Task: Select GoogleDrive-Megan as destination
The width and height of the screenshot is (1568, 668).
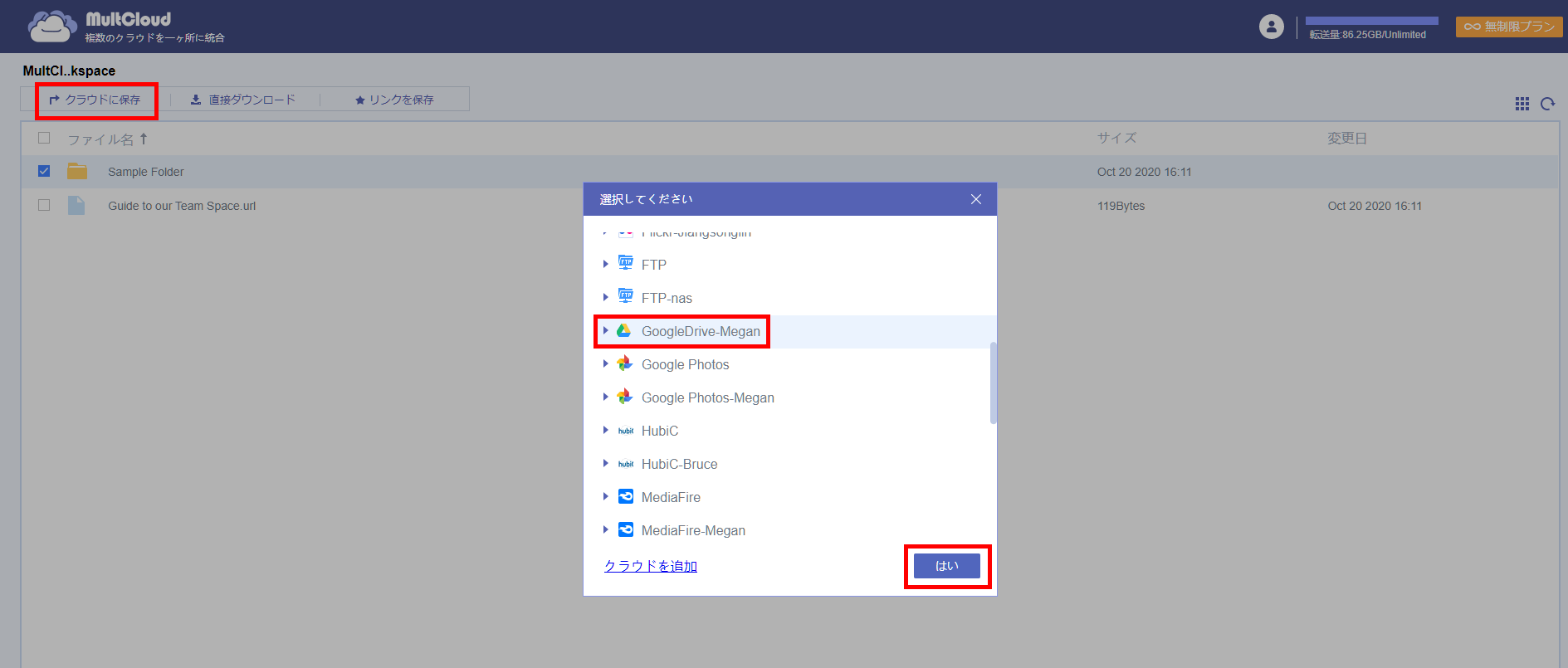Action: point(790,331)
